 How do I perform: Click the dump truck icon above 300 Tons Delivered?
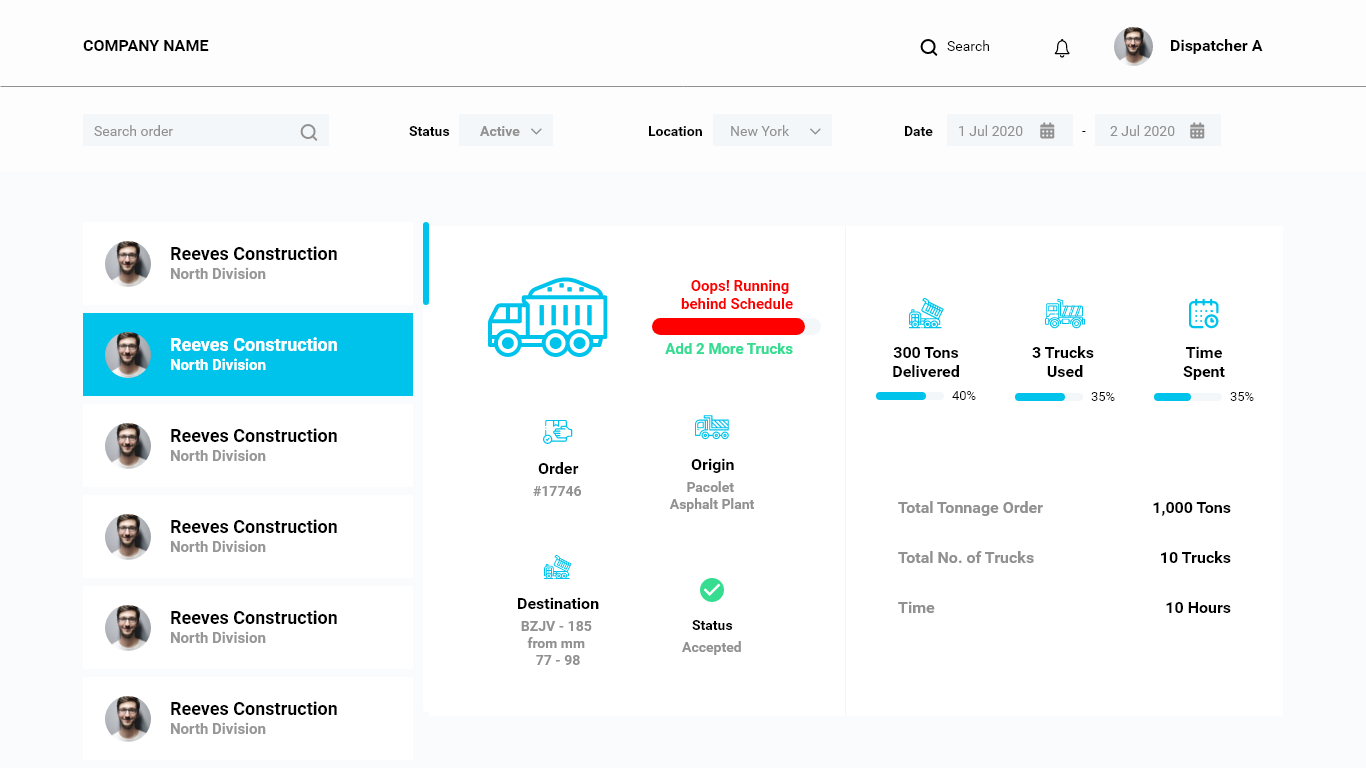(926, 313)
